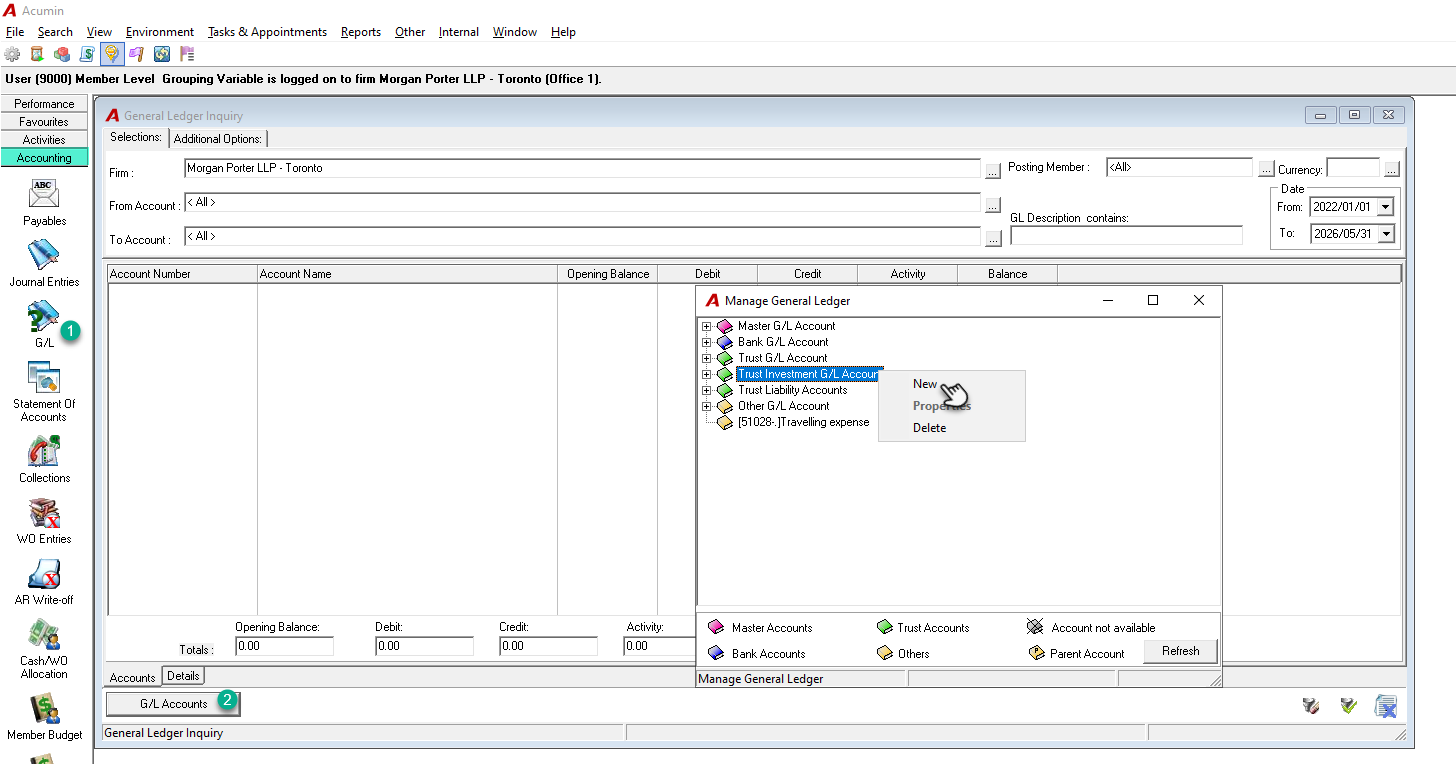This screenshot has height=764, width=1456.
Task: Click the G/L Accounts button
Action: (x=174, y=704)
